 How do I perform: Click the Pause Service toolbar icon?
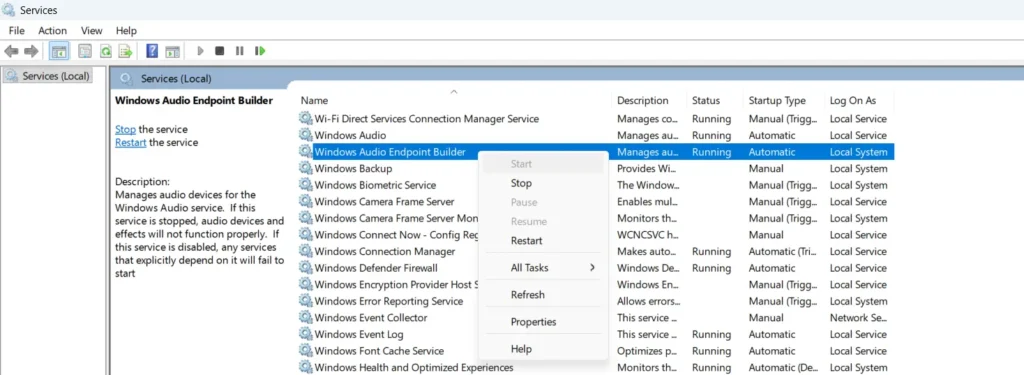pos(240,51)
